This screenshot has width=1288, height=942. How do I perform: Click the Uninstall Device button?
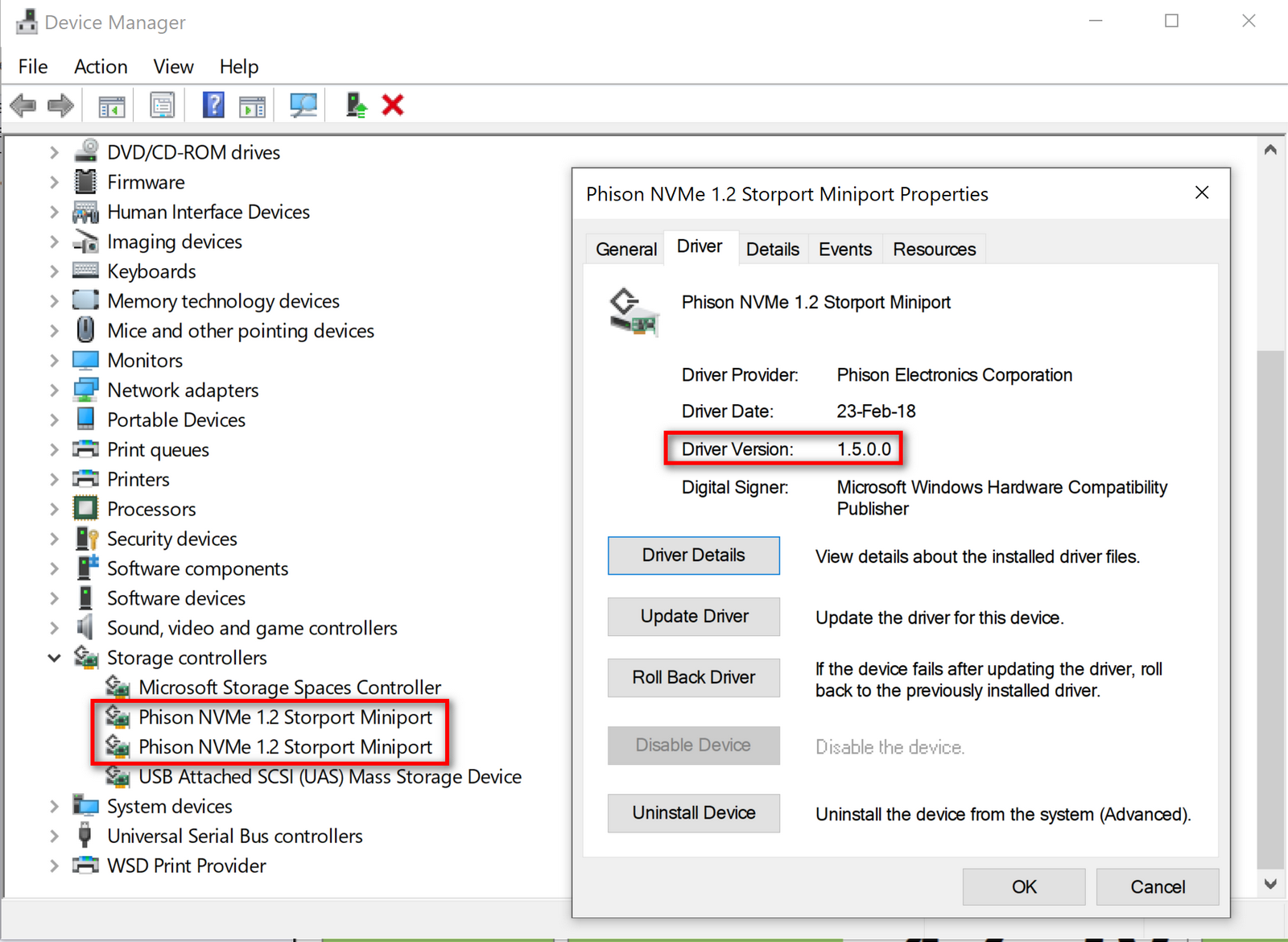click(x=694, y=813)
